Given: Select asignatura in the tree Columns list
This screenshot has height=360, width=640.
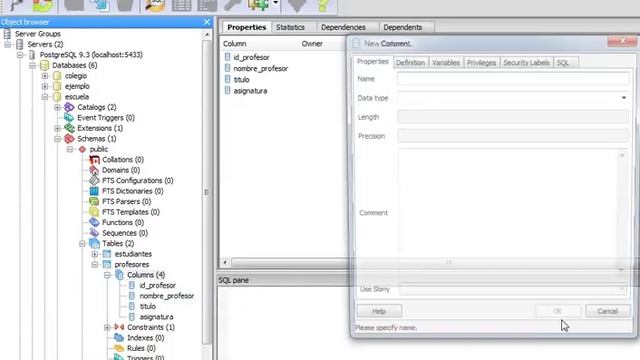Looking at the screenshot, I should click(x=156, y=317).
